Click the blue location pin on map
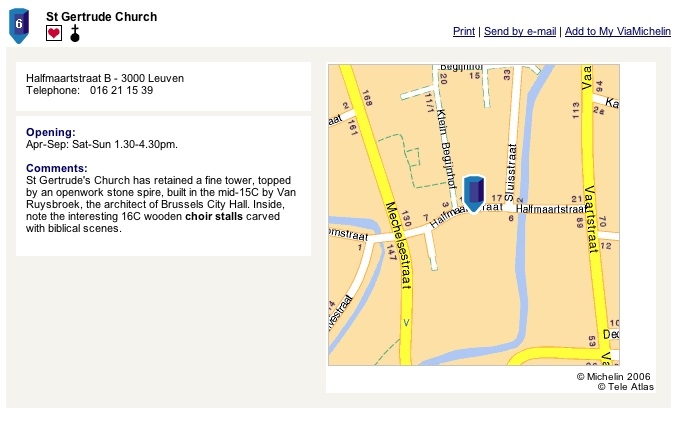The width and height of the screenshot is (677, 421). point(474,194)
